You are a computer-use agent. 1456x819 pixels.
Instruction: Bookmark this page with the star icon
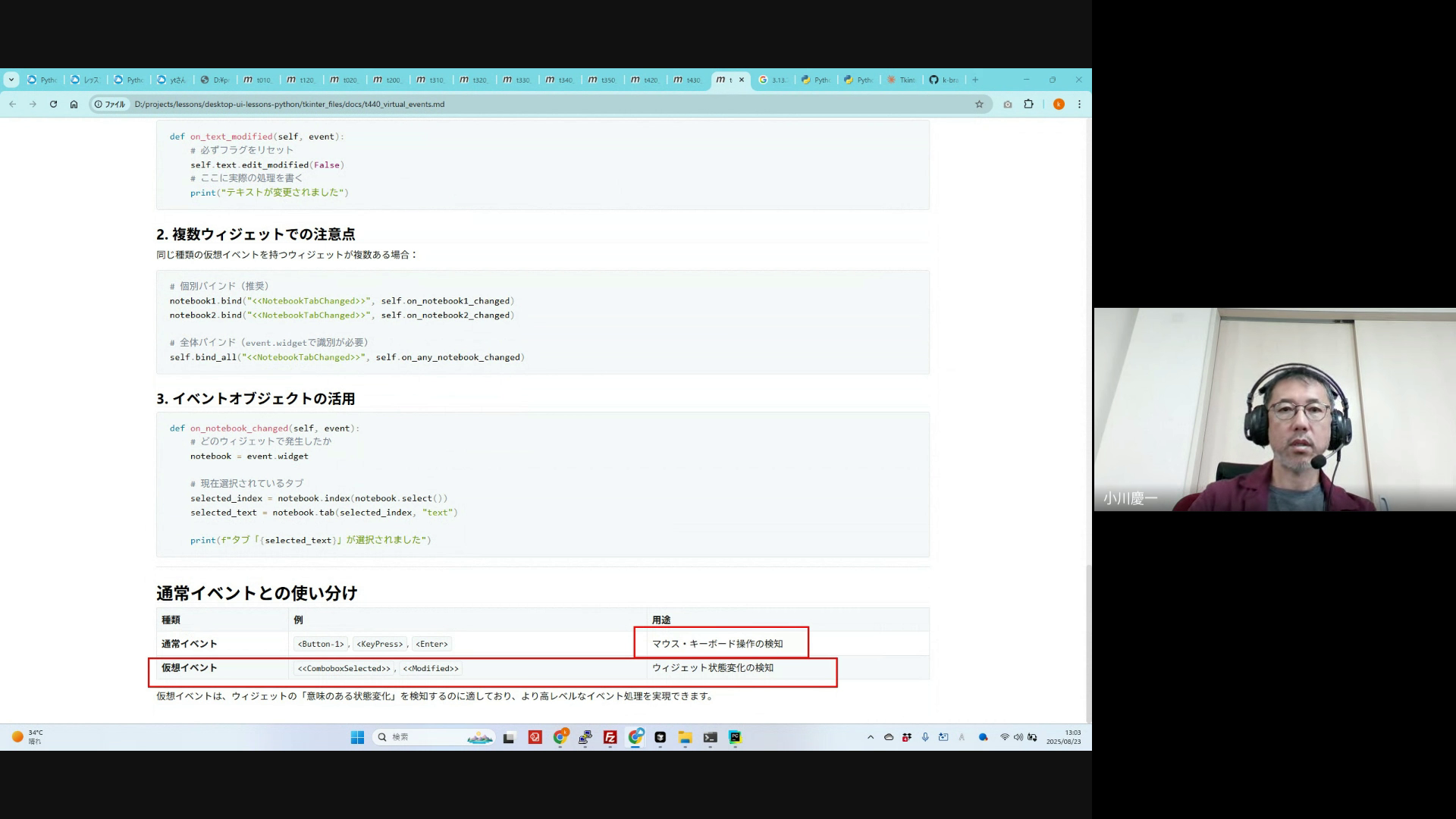979,104
